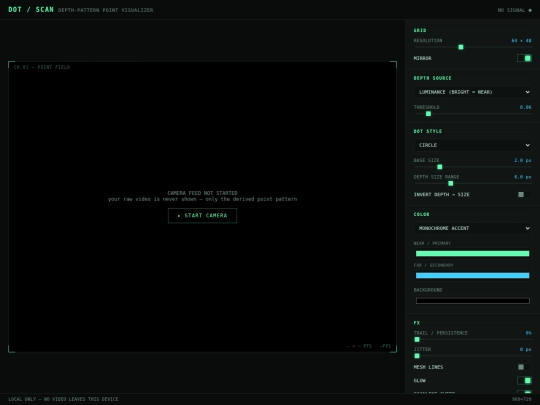
Task: Pick the Far / Secondary blue color
Action: tap(472, 276)
